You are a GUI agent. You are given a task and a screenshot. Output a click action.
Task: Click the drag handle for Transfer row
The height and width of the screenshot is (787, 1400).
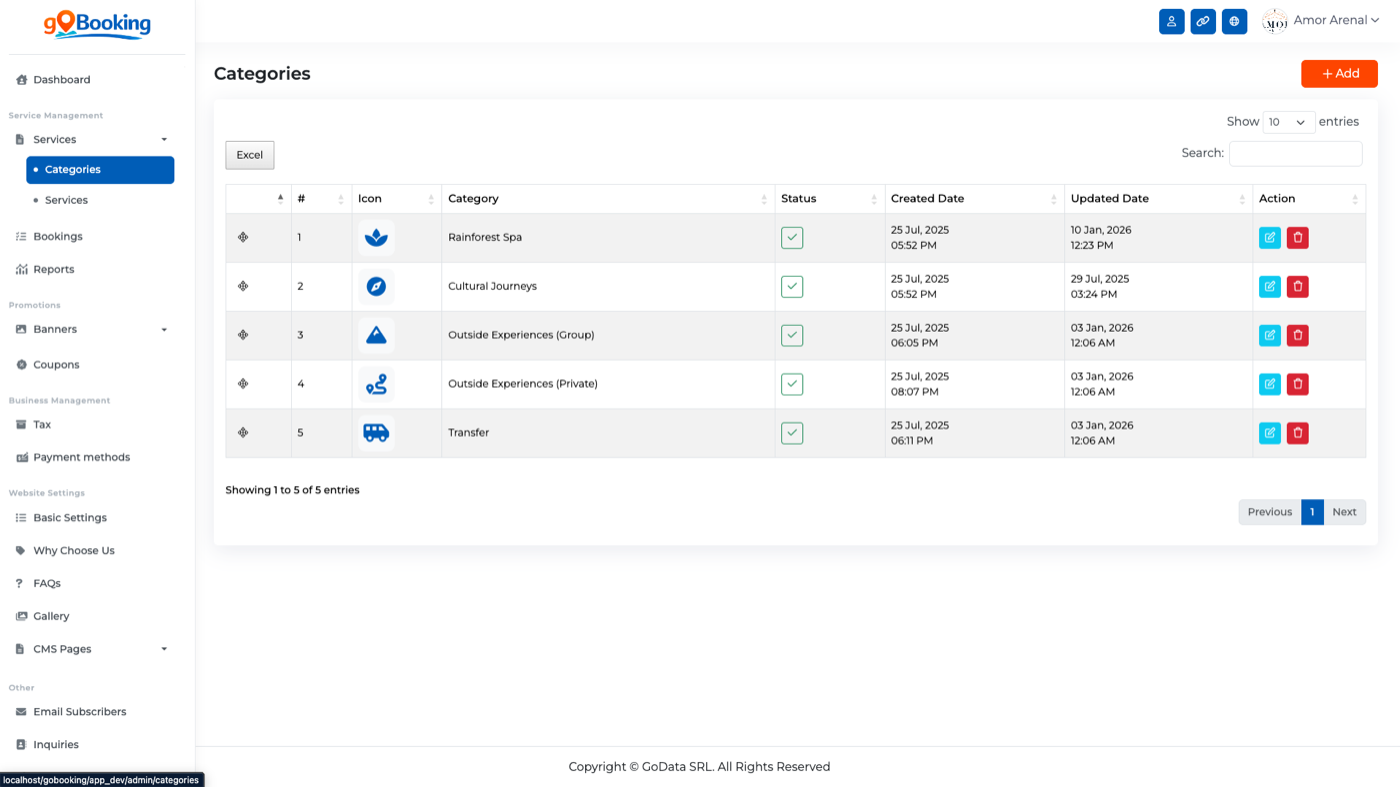243,433
